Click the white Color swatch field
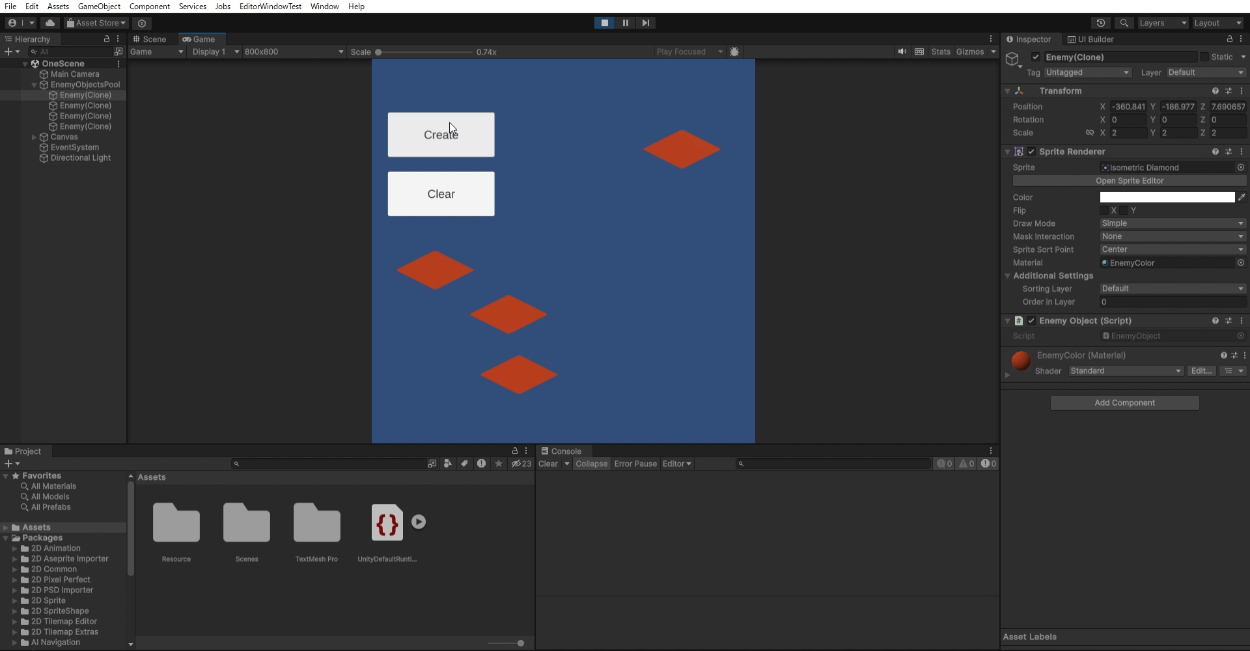 pyautogui.click(x=1166, y=198)
